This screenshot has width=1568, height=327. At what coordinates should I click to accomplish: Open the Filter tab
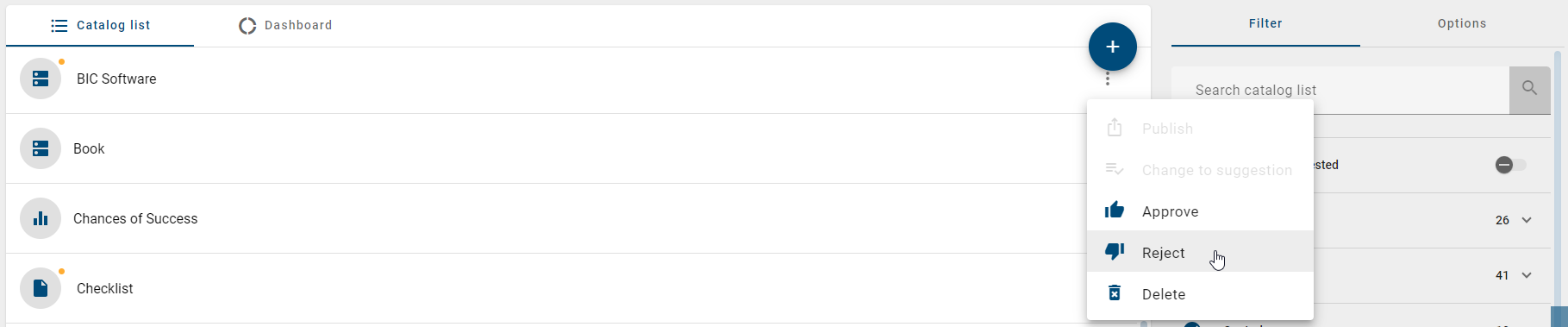tap(1265, 23)
